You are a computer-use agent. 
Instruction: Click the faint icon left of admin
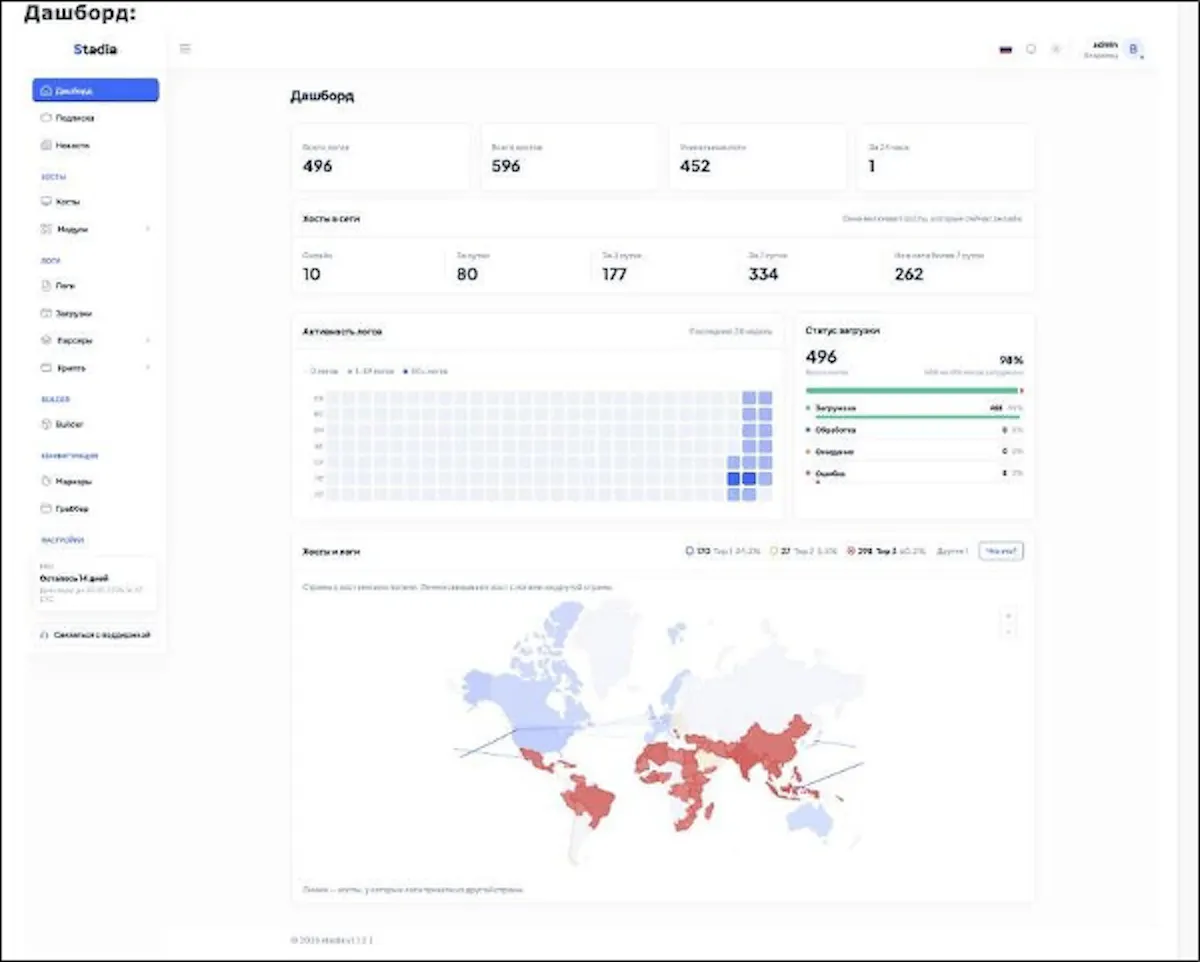pos(1055,49)
